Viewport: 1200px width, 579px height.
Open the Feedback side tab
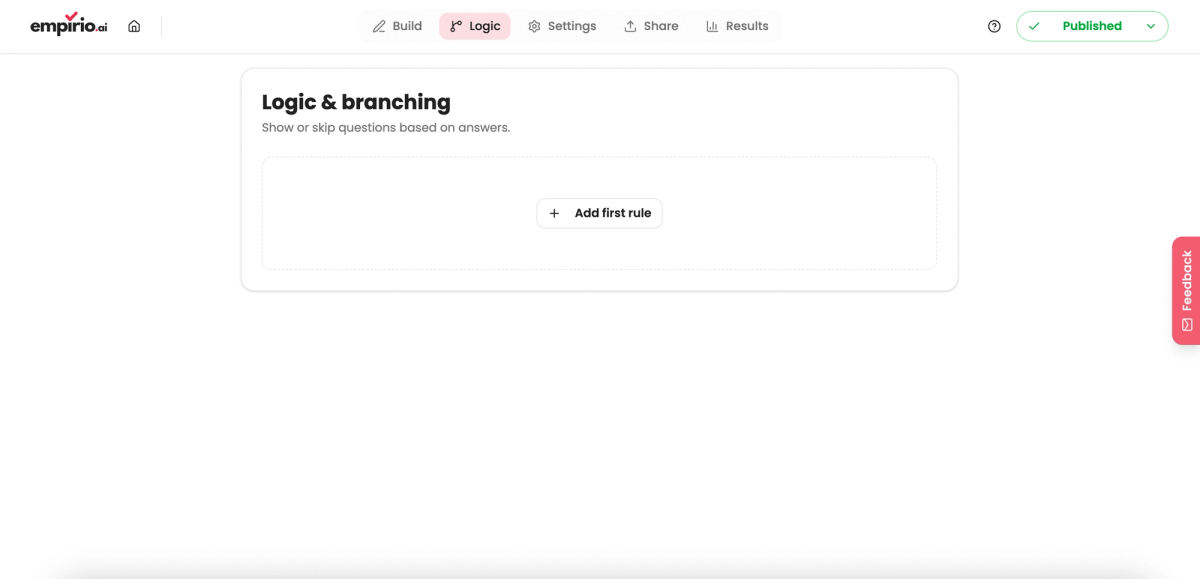[1186, 291]
